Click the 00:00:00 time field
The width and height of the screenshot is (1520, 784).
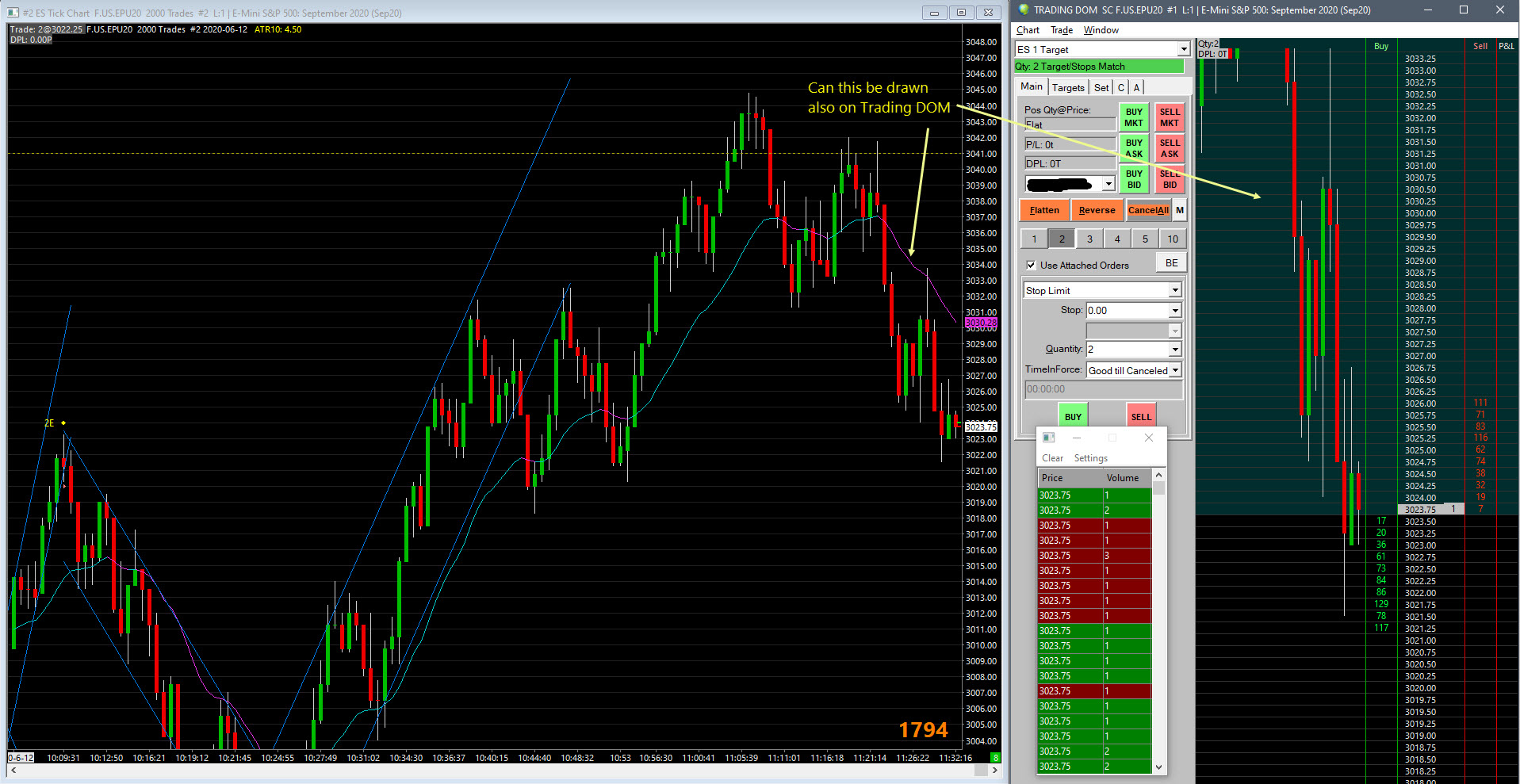pos(1103,389)
